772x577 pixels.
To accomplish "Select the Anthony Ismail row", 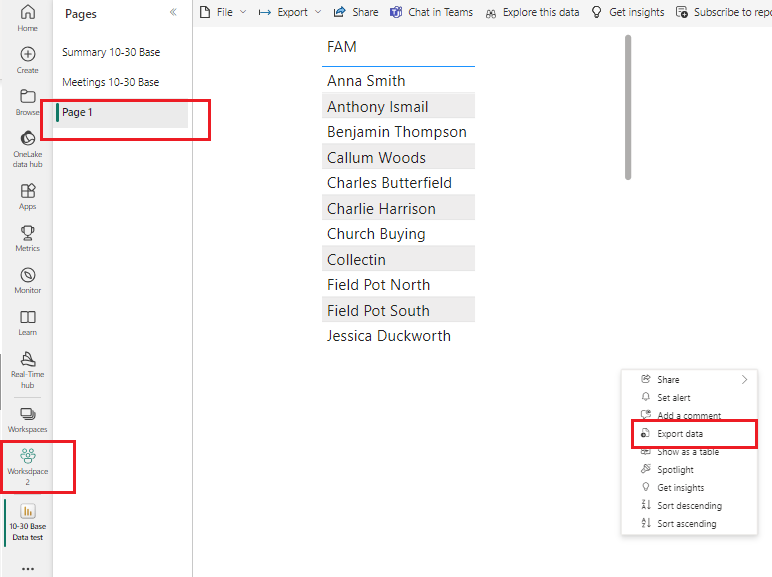I will [x=398, y=106].
